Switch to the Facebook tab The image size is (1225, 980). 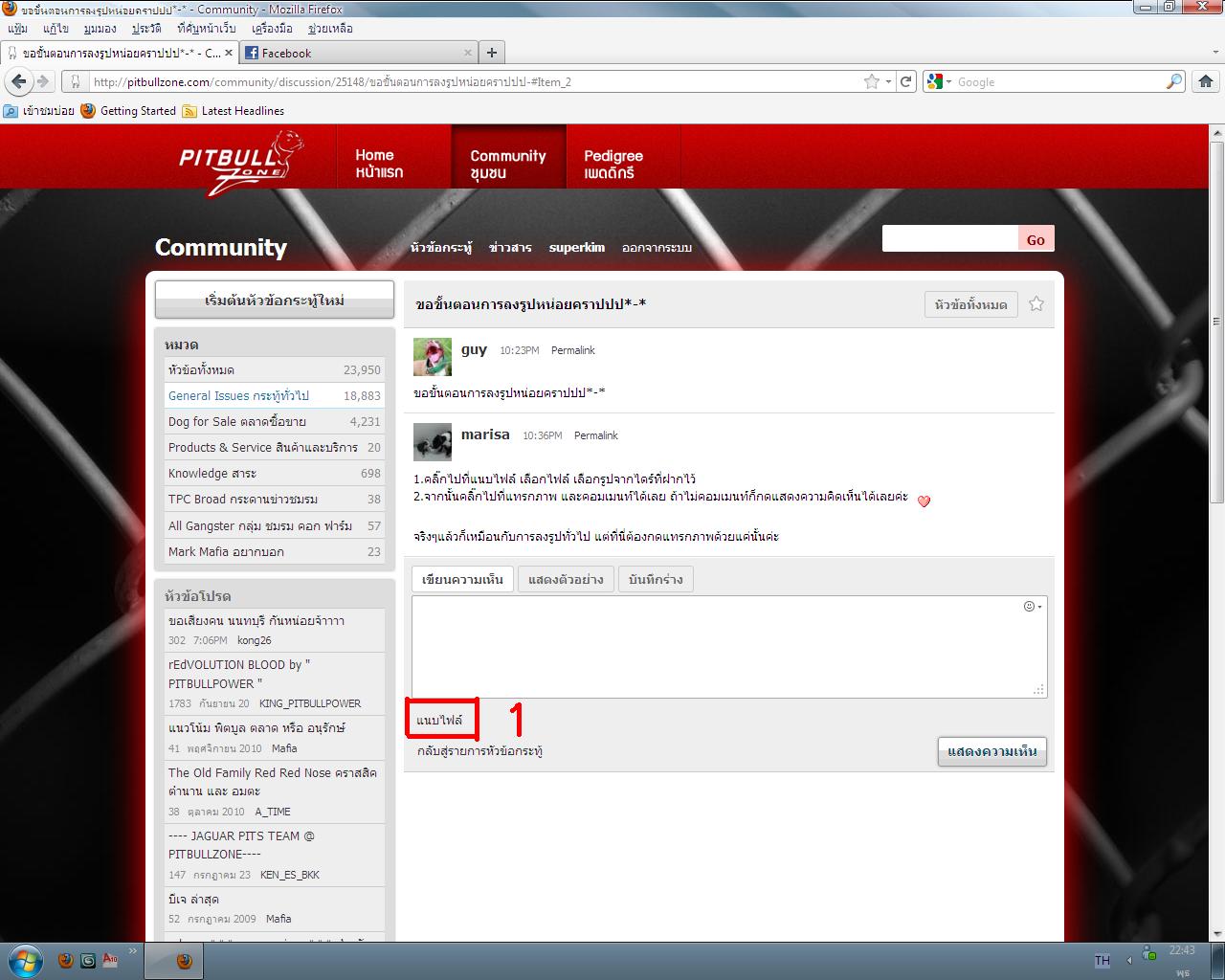(x=357, y=53)
